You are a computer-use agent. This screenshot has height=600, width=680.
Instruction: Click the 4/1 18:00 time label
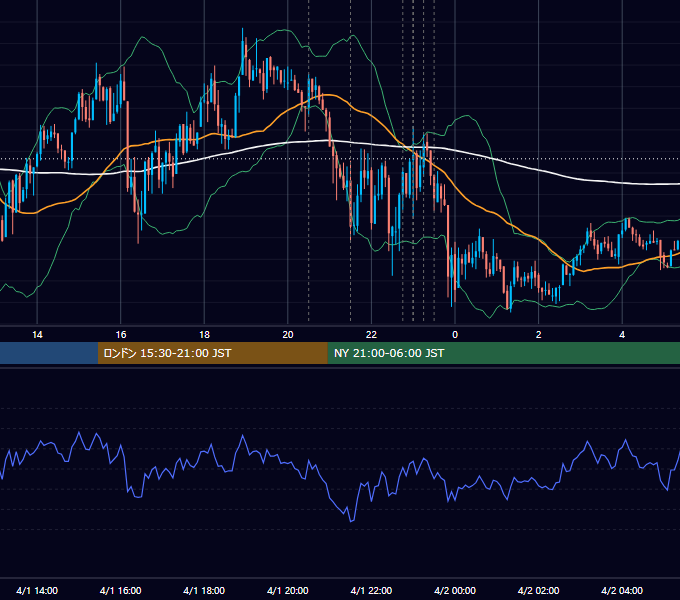pyautogui.click(x=204, y=591)
